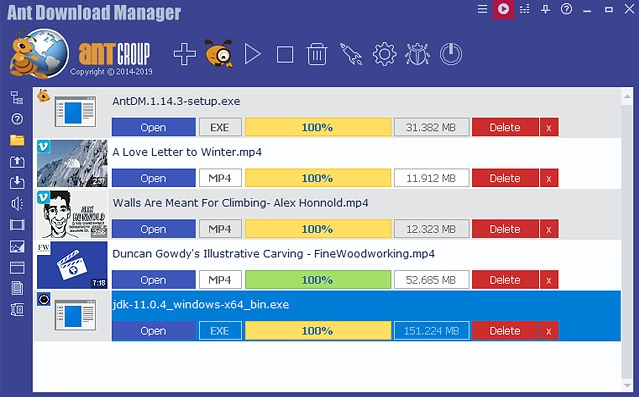
Task: Toggle the pin icon in title bar
Action: (545, 9)
